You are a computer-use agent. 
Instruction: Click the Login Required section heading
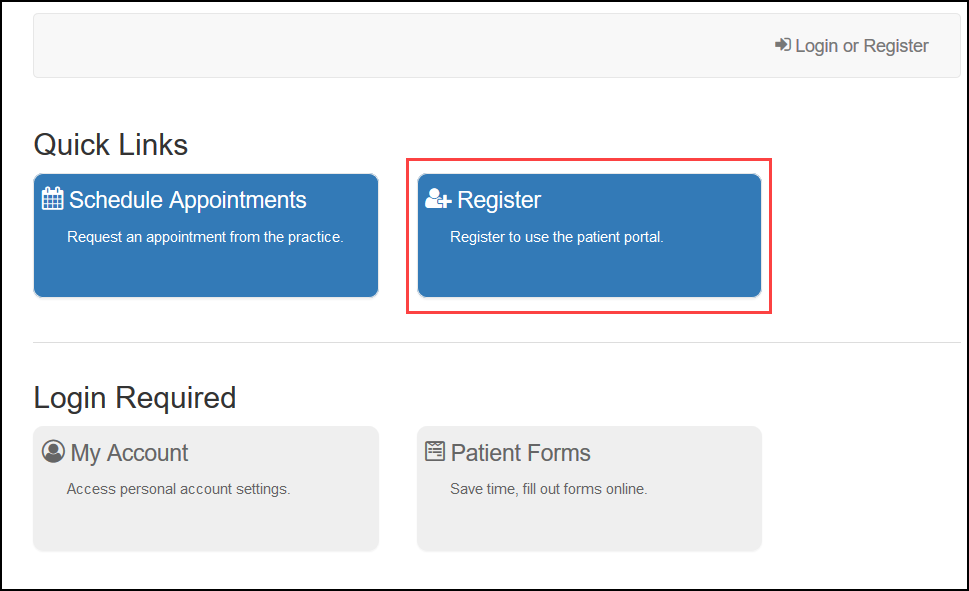(x=135, y=397)
